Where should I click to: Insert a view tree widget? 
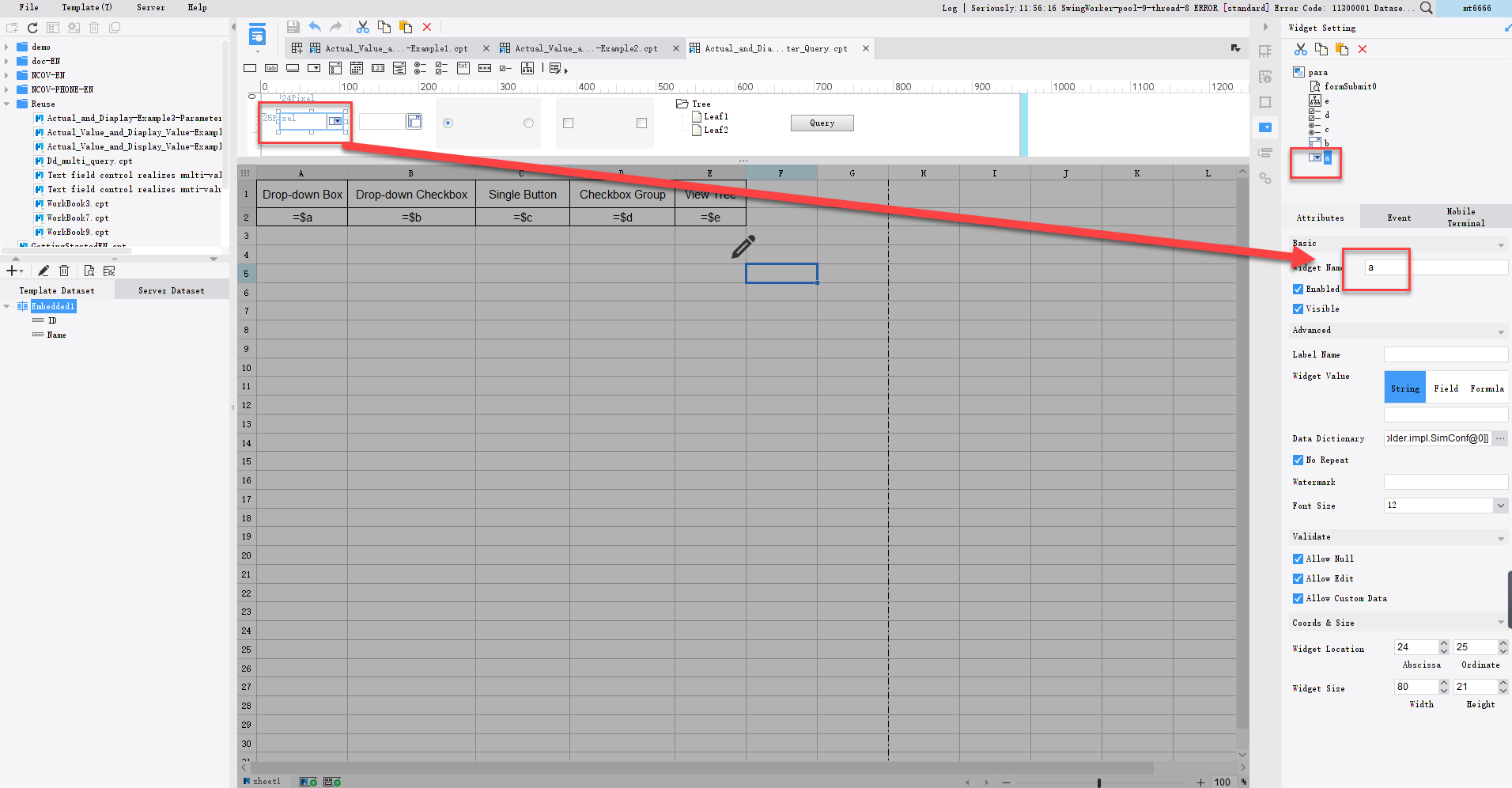527,69
